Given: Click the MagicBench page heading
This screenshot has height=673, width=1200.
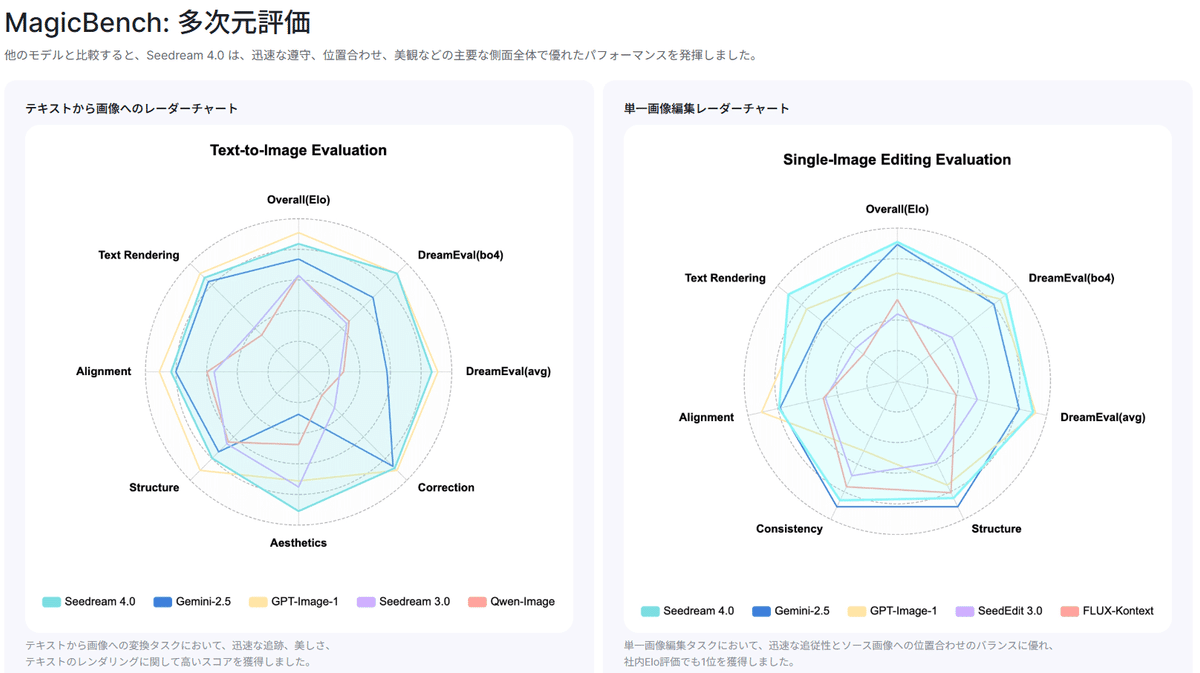Looking at the screenshot, I should (x=158, y=22).
